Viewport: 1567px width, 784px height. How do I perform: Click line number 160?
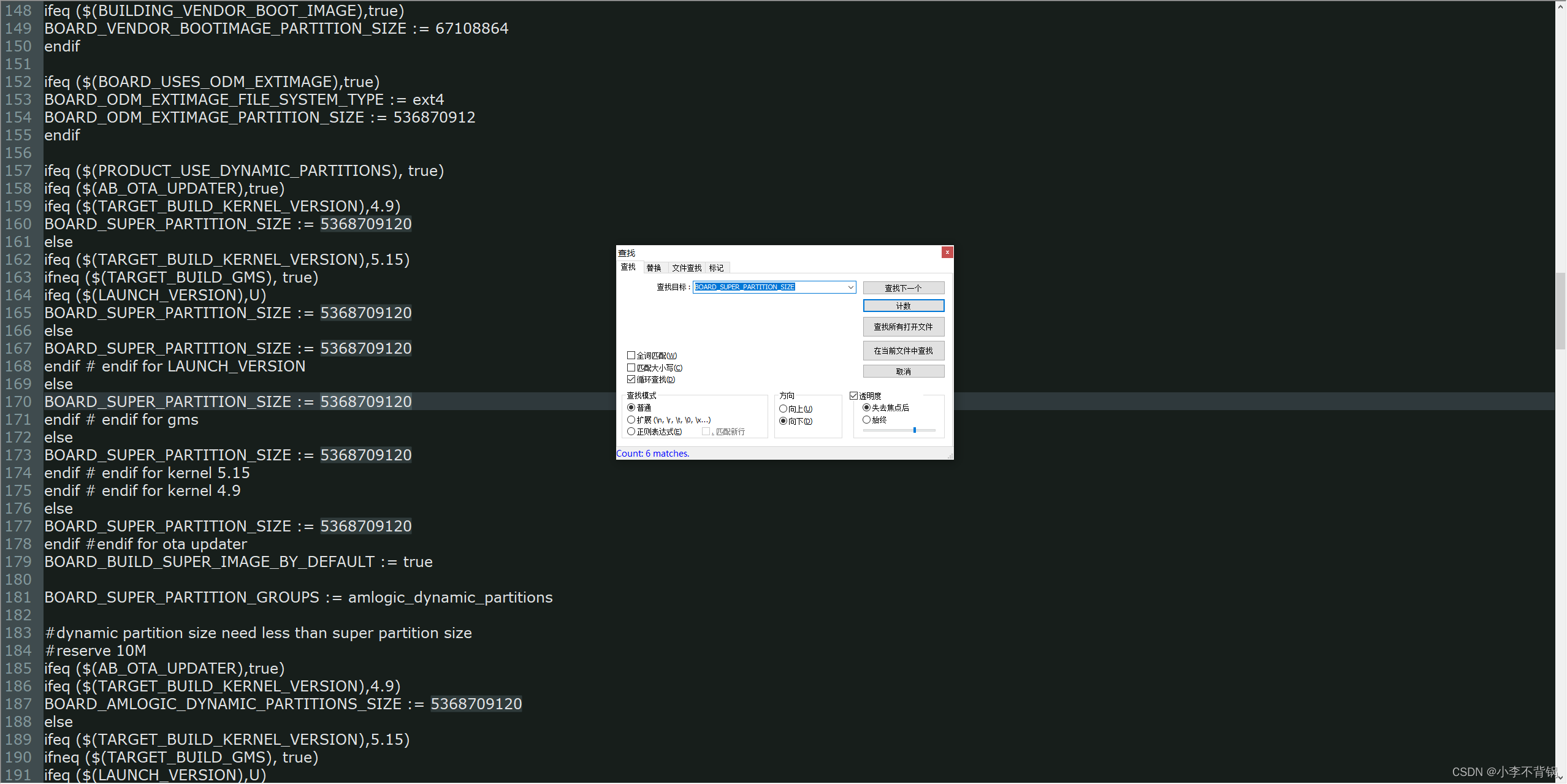18,224
